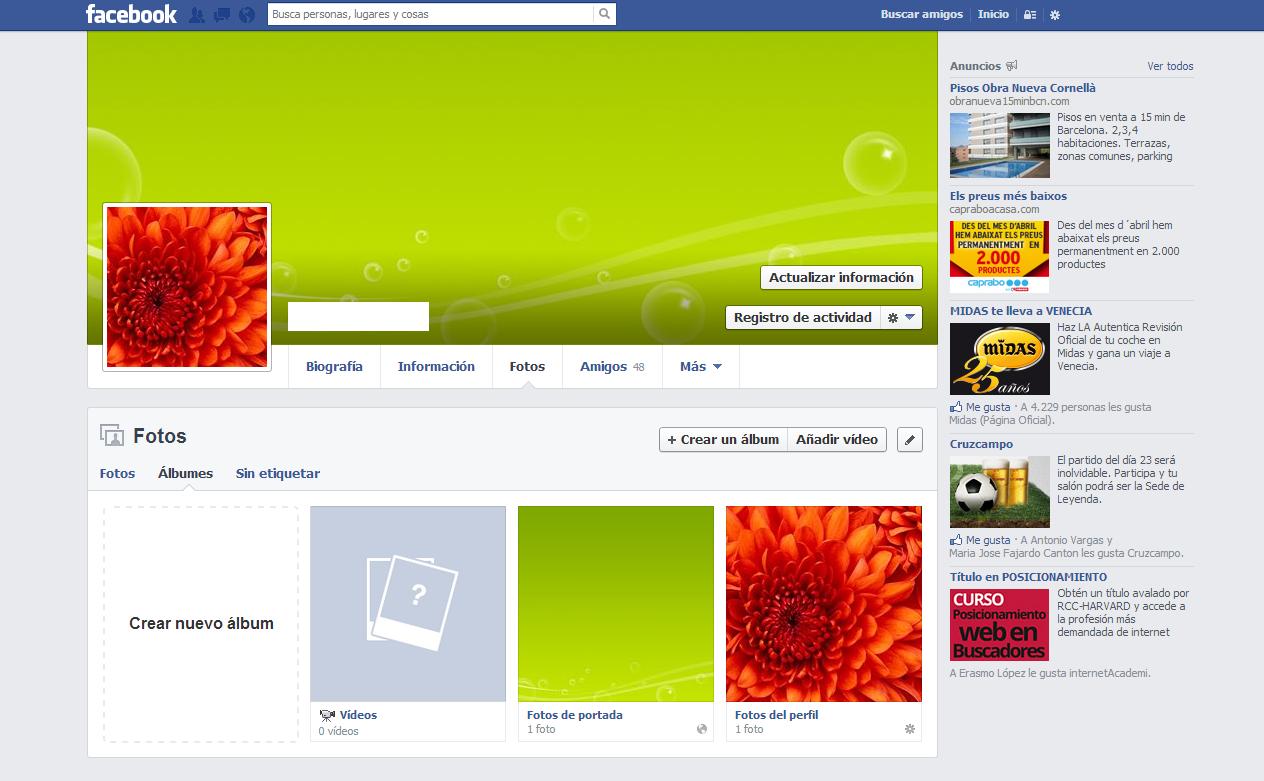Image resolution: width=1264 pixels, height=781 pixels.
Task: Open audience globe on Fotos de portada album
Action: [702, 729]
